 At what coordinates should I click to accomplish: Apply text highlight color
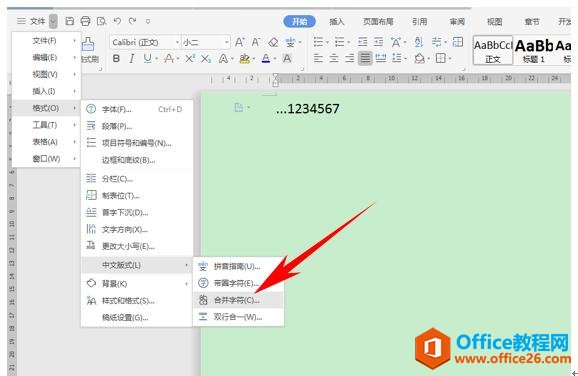pos(244,58)
